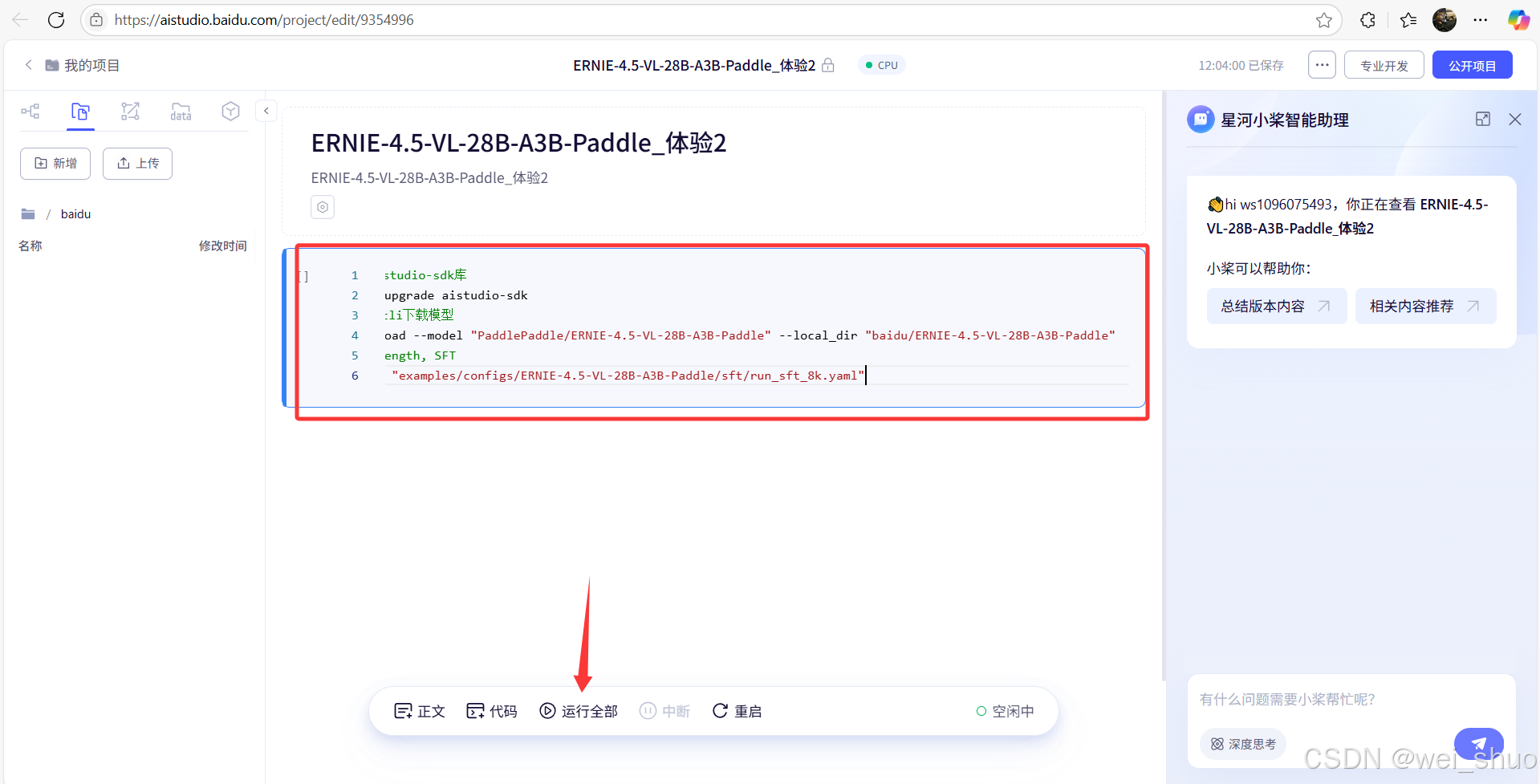Open browser settings and more menu
The image size is (1540, 784).
pyautogui.click(x=1481, y=20)
